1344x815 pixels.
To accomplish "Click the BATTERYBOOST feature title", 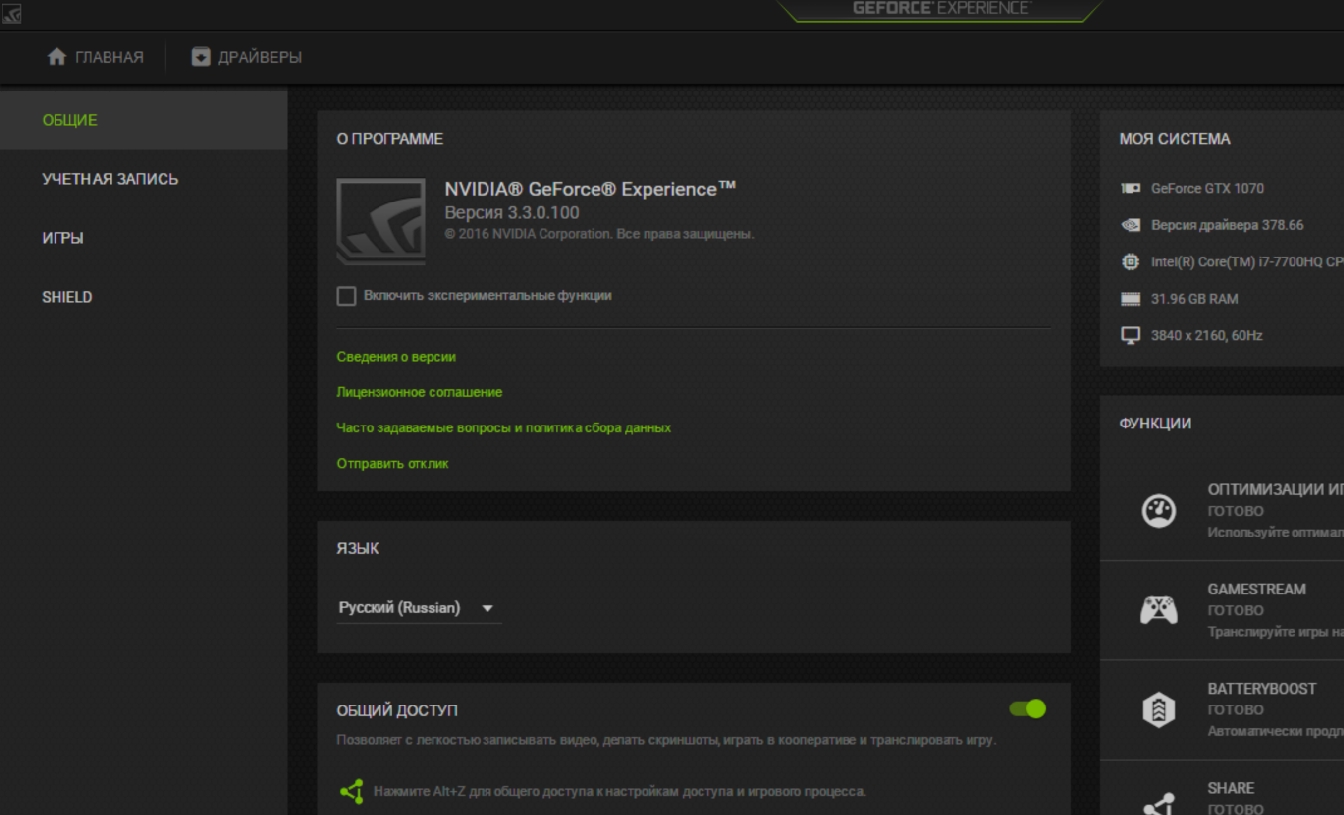I will click(1261, 689).
